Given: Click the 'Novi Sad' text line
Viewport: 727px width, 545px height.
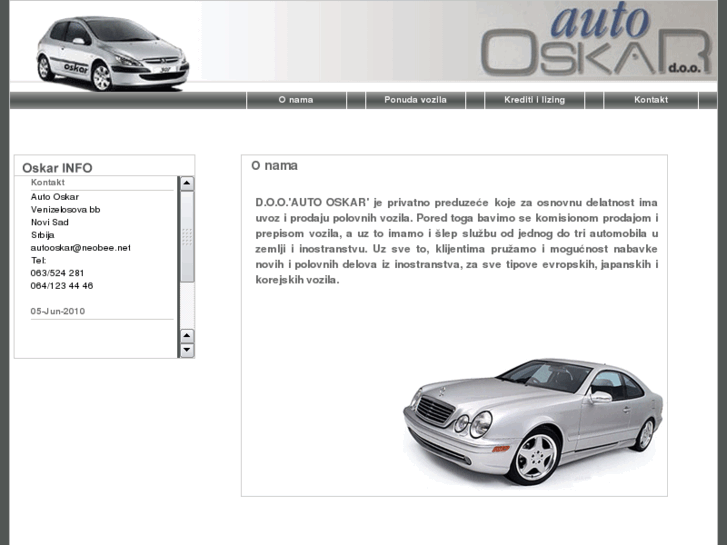Looking at the screenshot, I should (50, 222).
